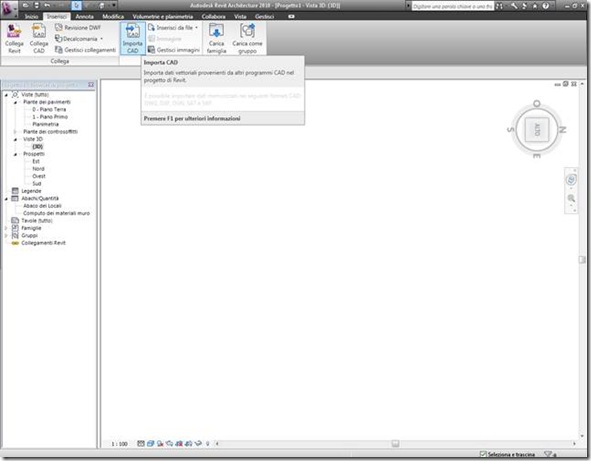Switch to the Annota ribbon tab
The height and width of the screenshot is (461, 591).
[84, 17]
